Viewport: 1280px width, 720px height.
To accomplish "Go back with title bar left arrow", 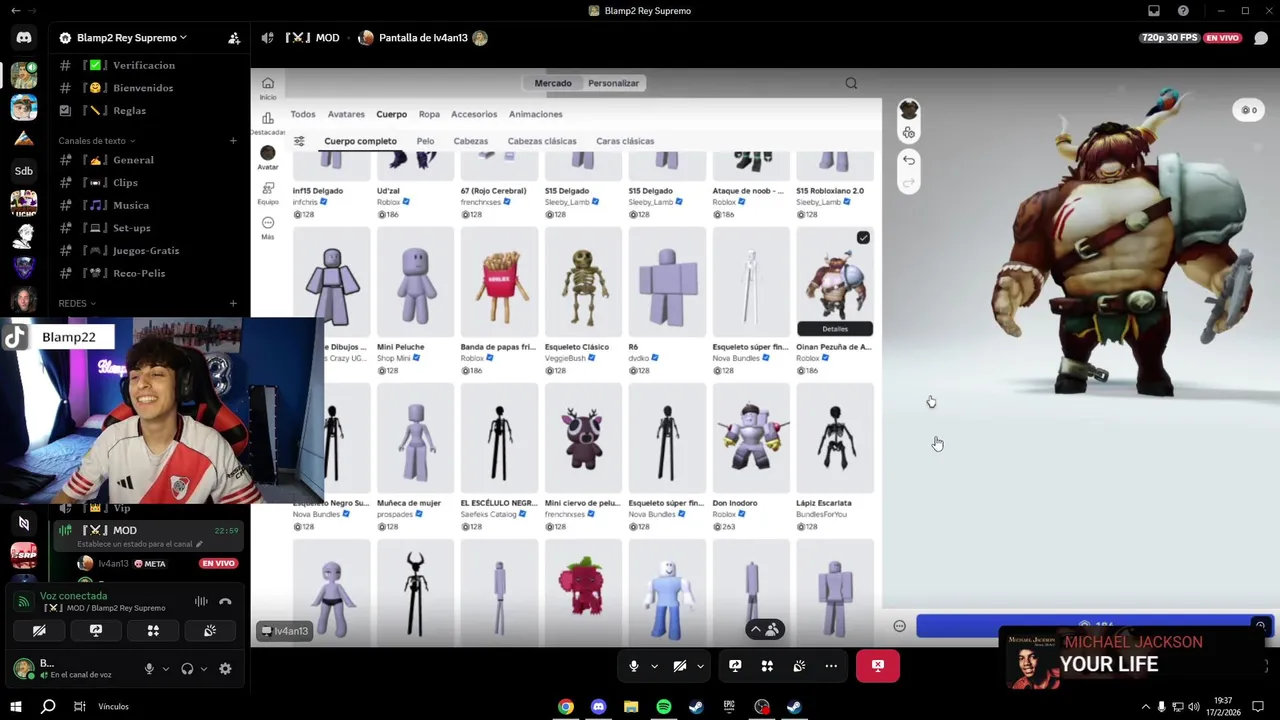I will (14, 11).
